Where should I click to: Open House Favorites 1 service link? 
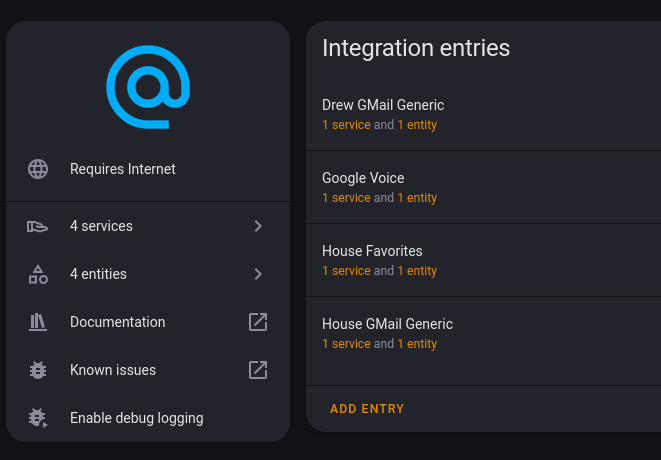[347, 271]
